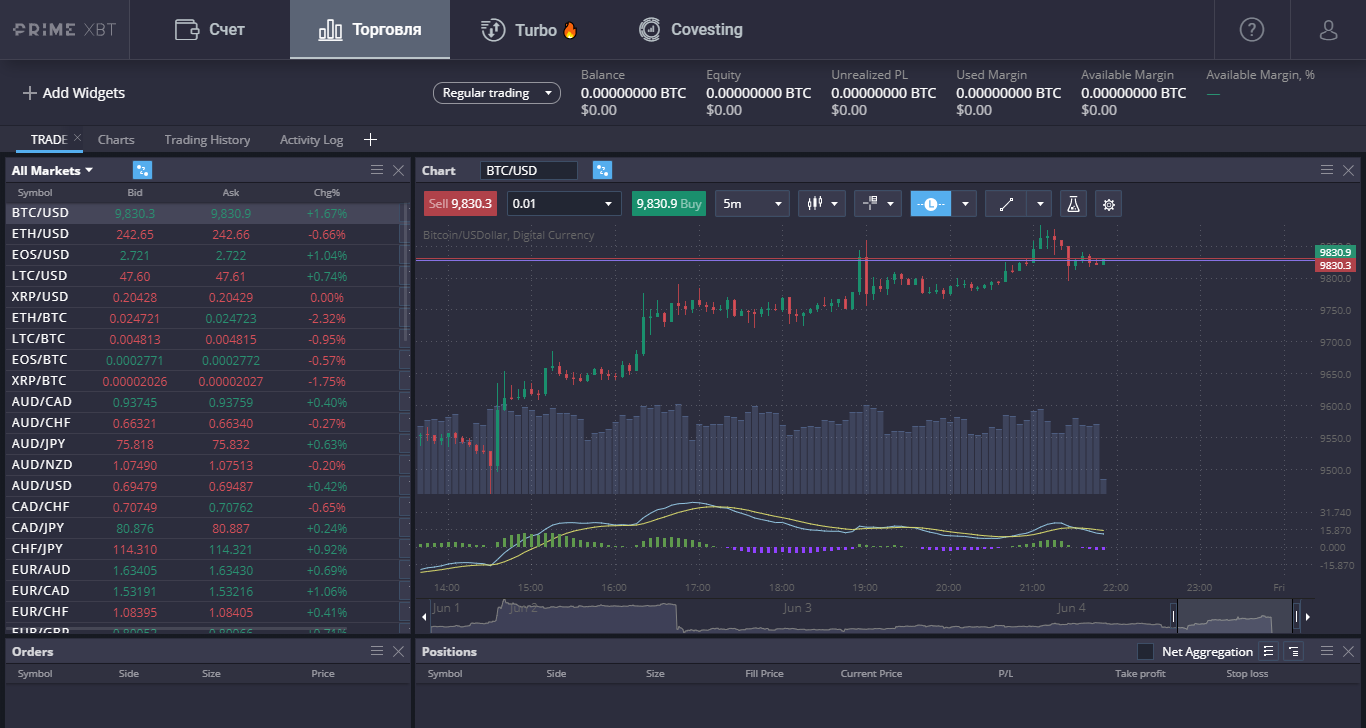Expand the All Markets filter dropdown
This screenshot has width=1366, height=728.
click(52, 171)
